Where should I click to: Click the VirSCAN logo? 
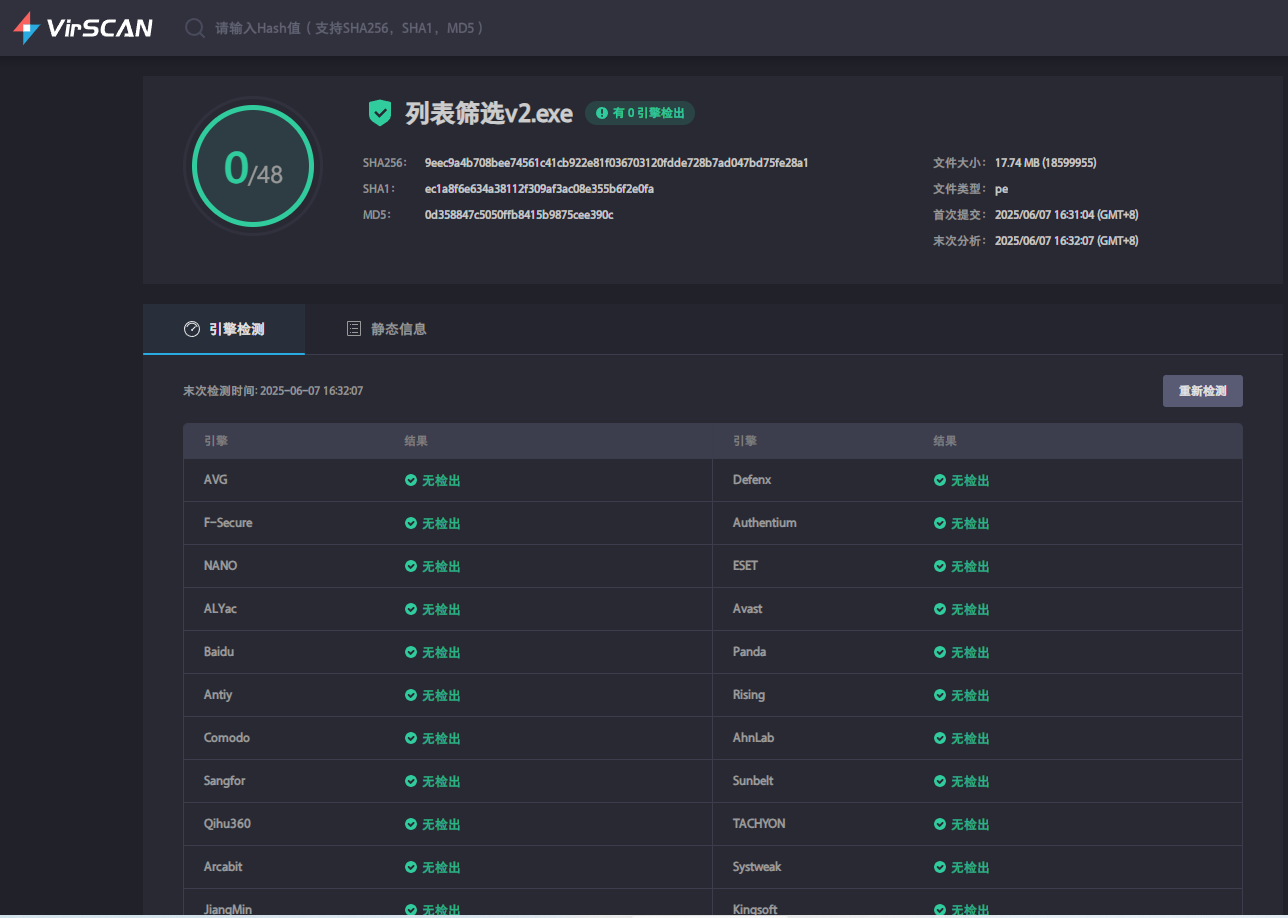(83, 27)
